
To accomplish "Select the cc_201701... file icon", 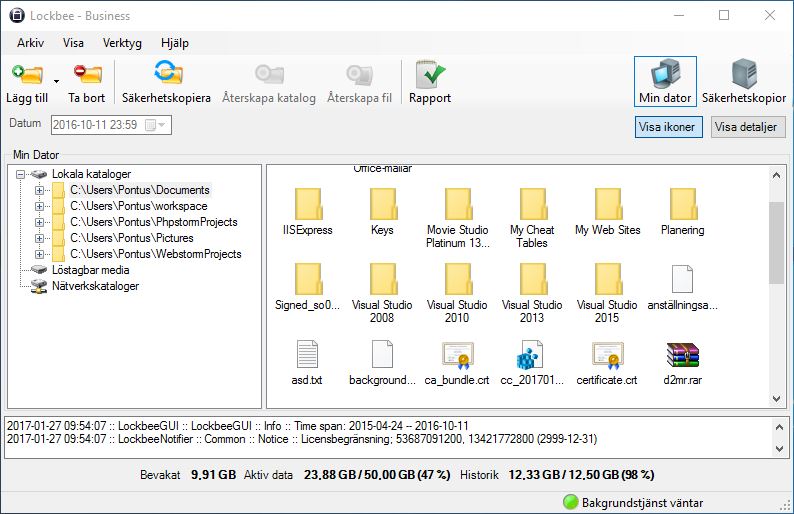I will click(530, 354).
